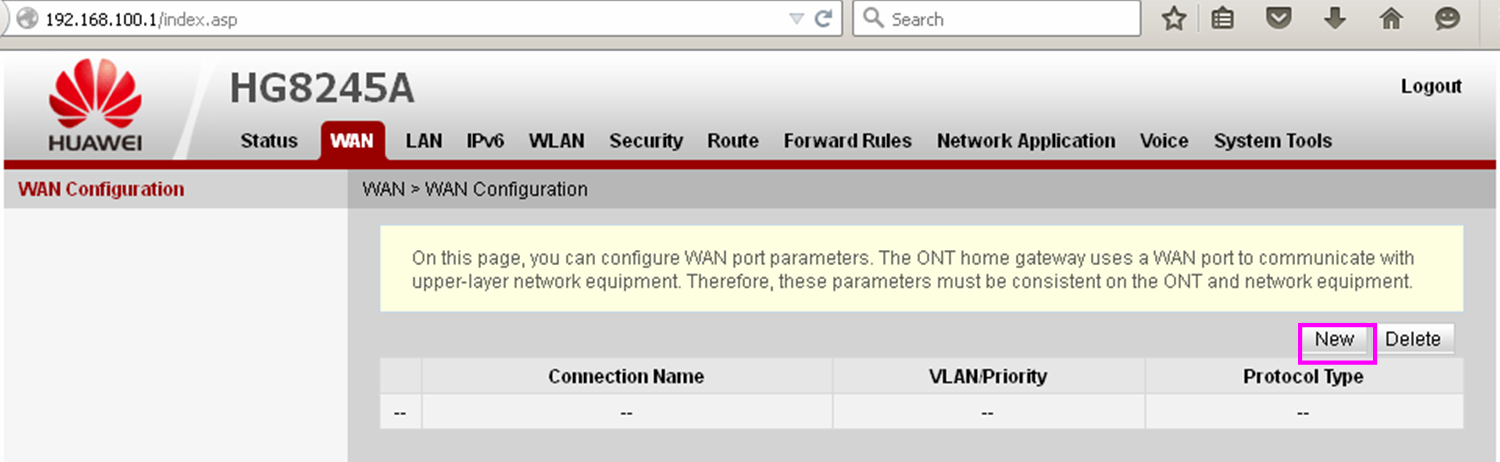
Task: Open the Security tab
Action: click(646, 141)
